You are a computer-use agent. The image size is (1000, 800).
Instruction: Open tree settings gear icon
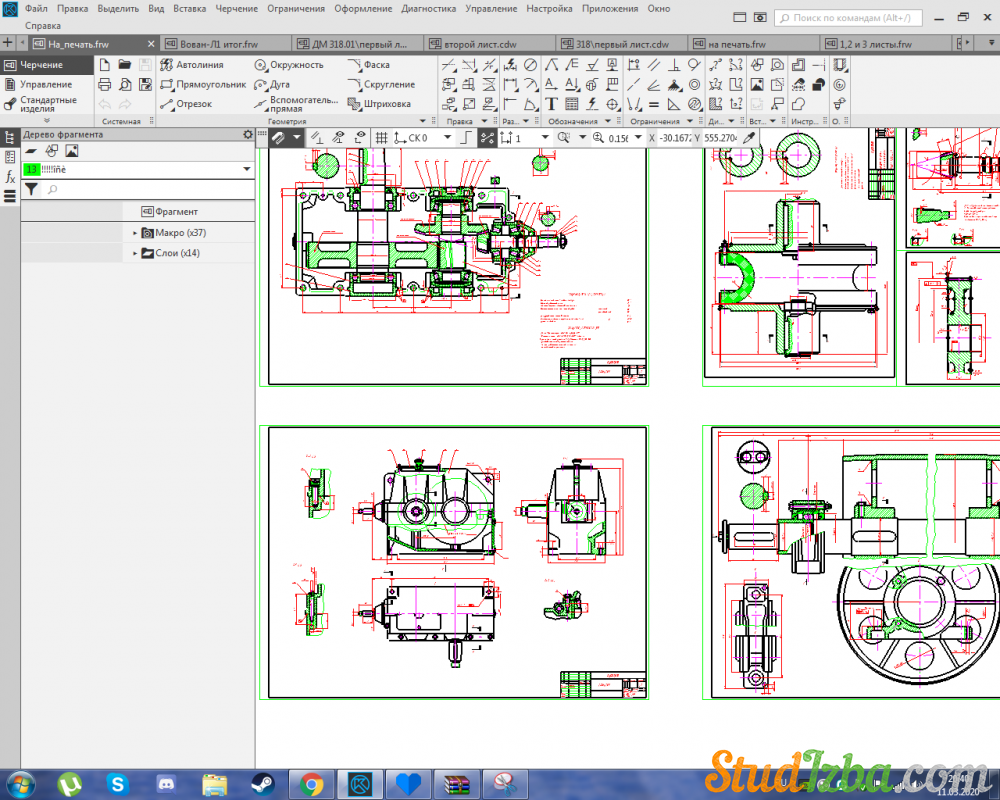coord(247,135)
